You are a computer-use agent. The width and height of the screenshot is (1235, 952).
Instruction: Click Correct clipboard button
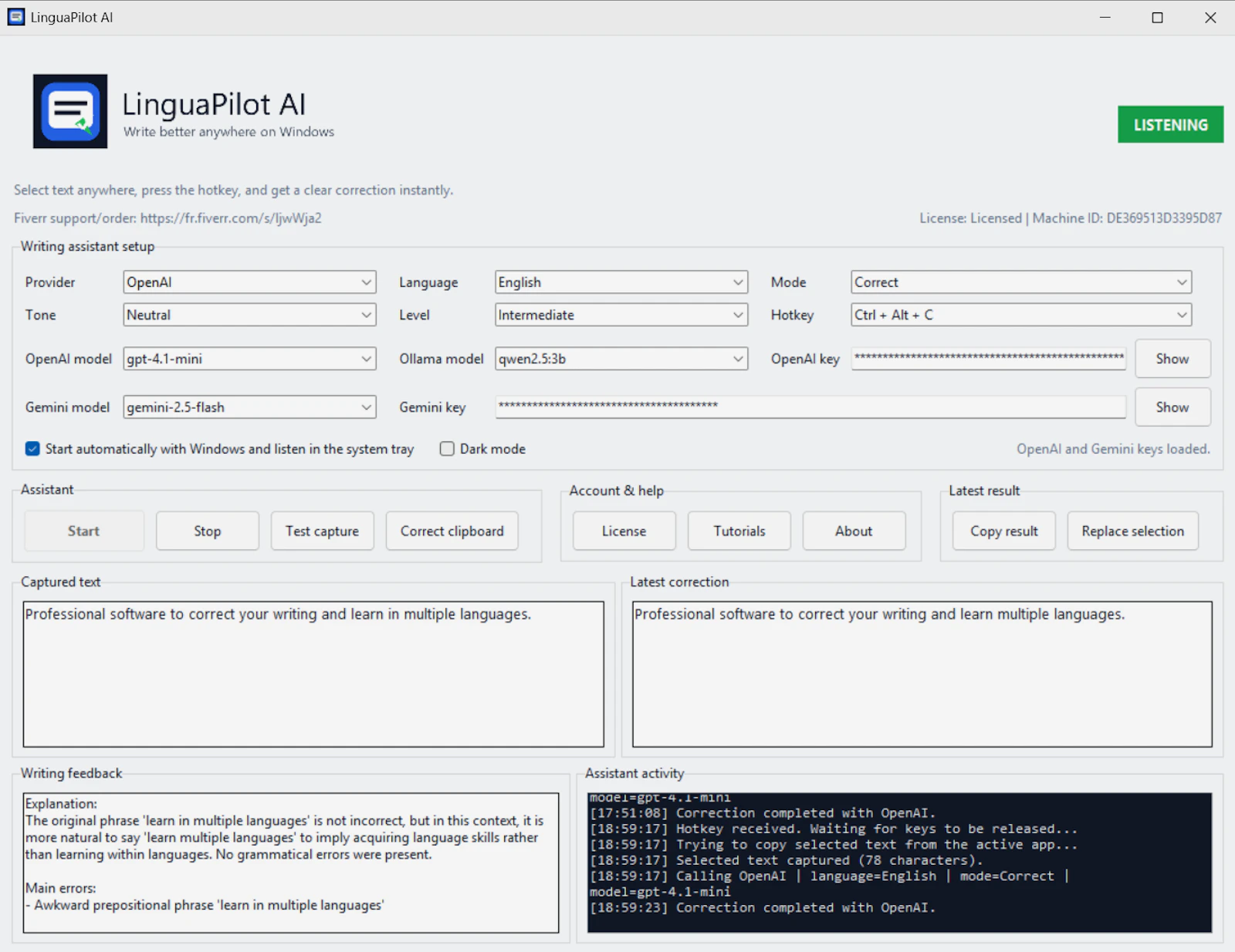452,531
